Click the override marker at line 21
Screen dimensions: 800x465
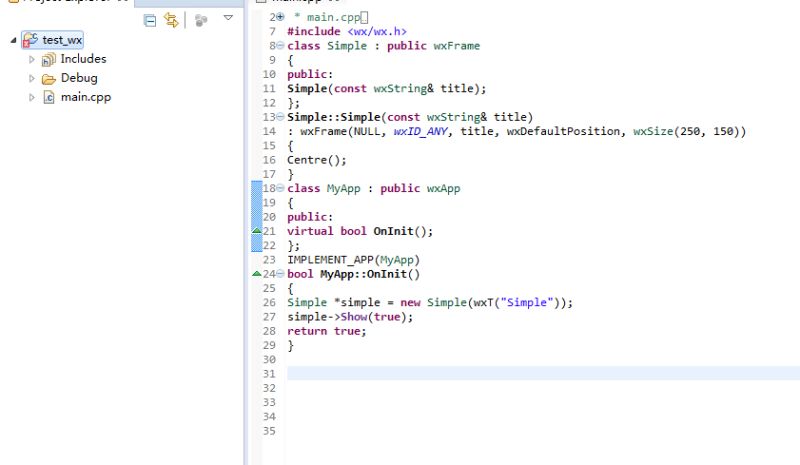pyautogui.click(x=257, y=231)
